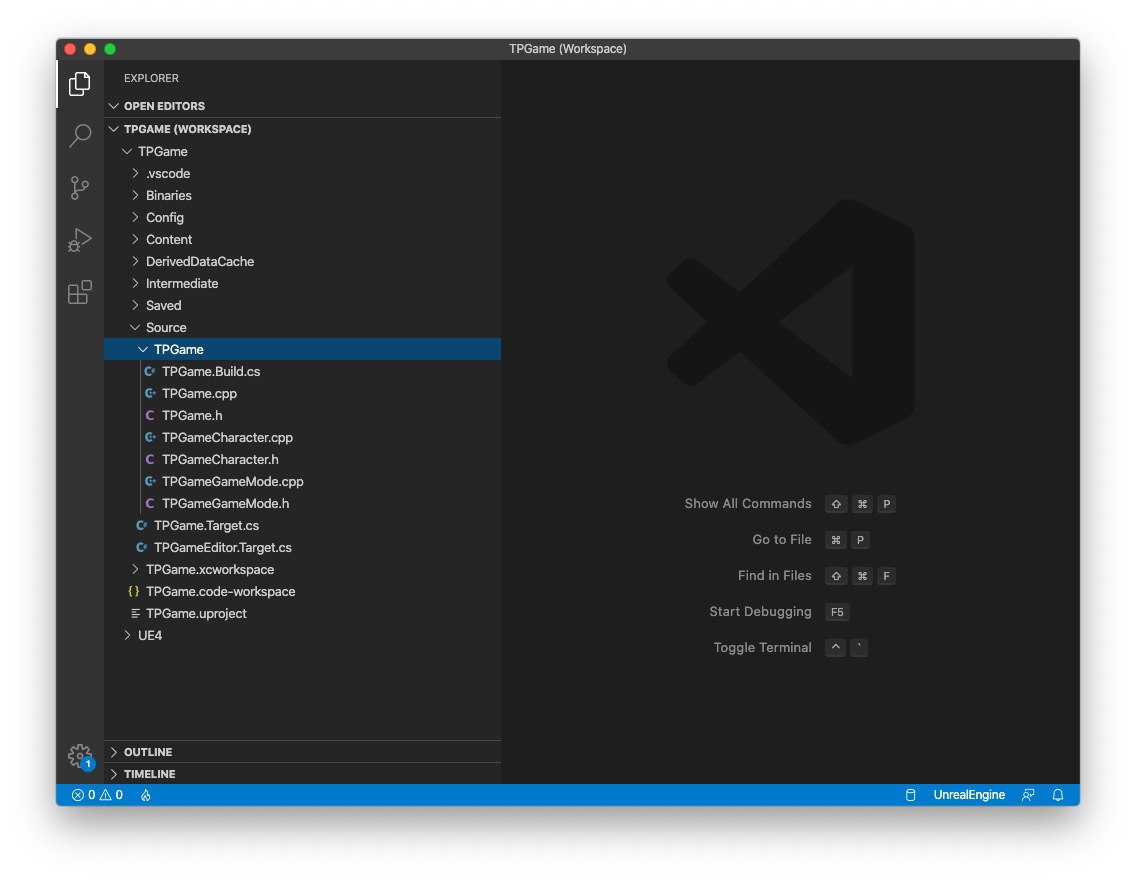Expand the Content folder
This screenshot has height=880, width=1136.
(302, 240)
